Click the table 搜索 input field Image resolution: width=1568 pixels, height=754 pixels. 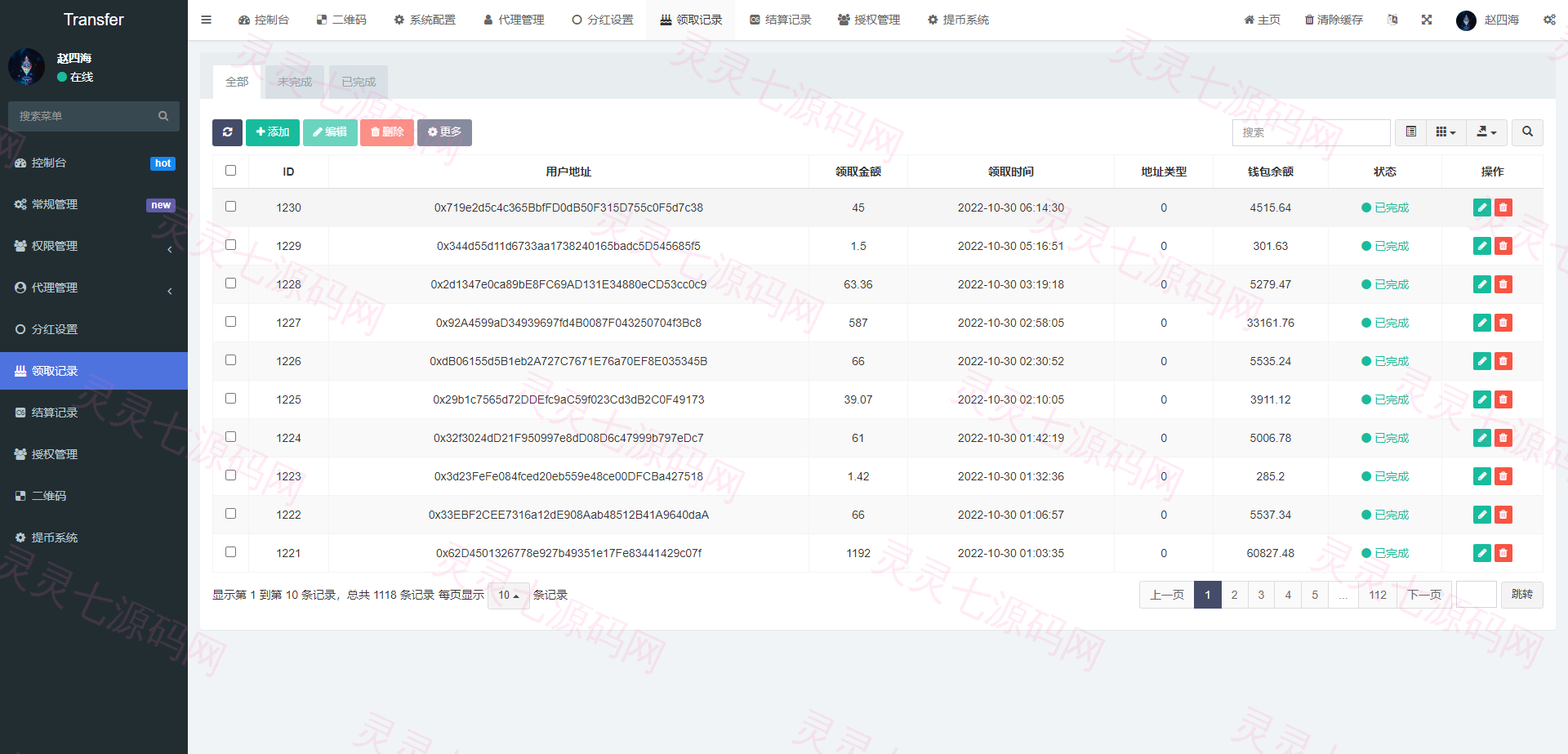click(x=1312, y=132)
